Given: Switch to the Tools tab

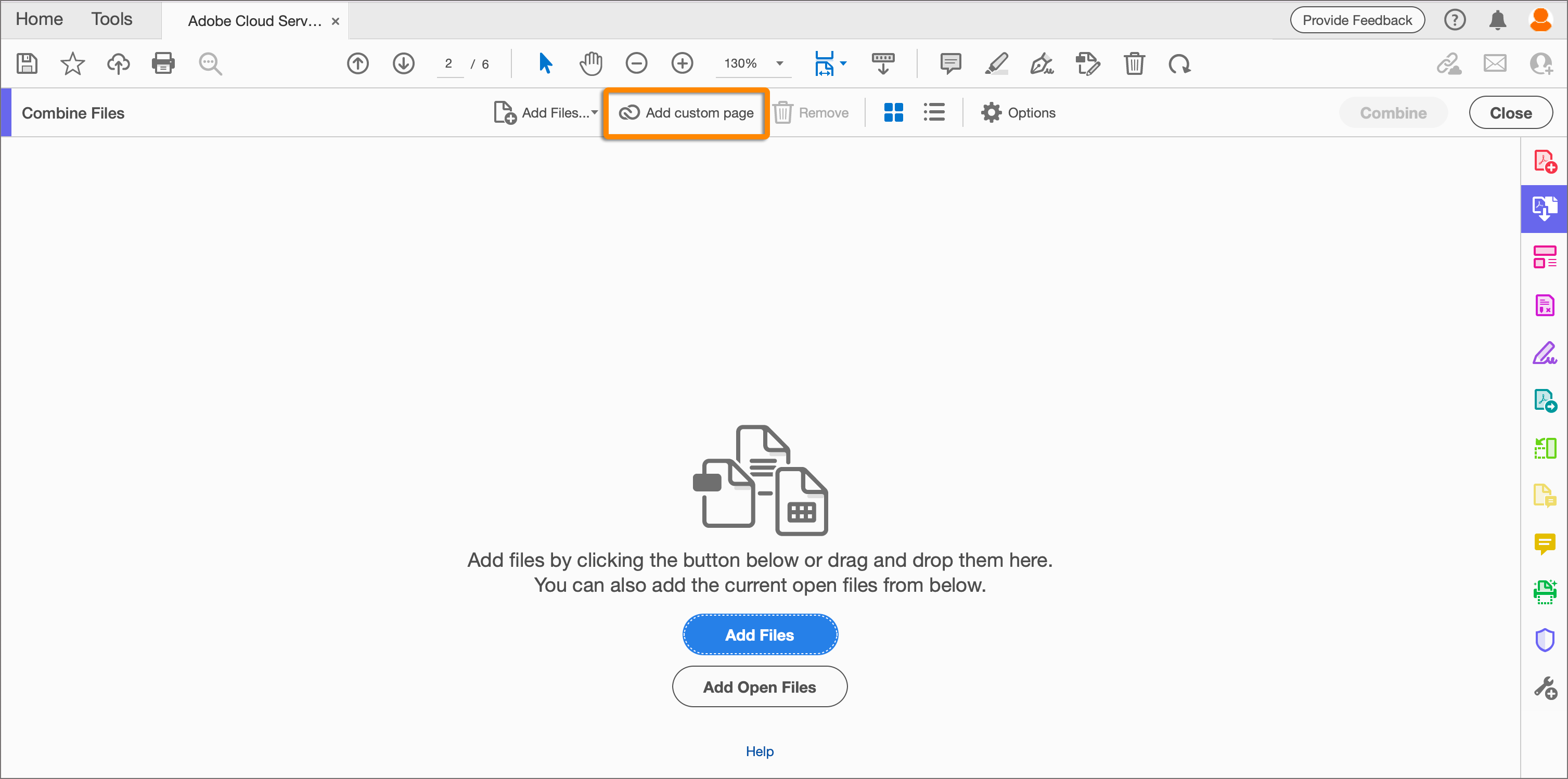Looking at the screenshot, I should pyautogui.click(x=113, y=19).
